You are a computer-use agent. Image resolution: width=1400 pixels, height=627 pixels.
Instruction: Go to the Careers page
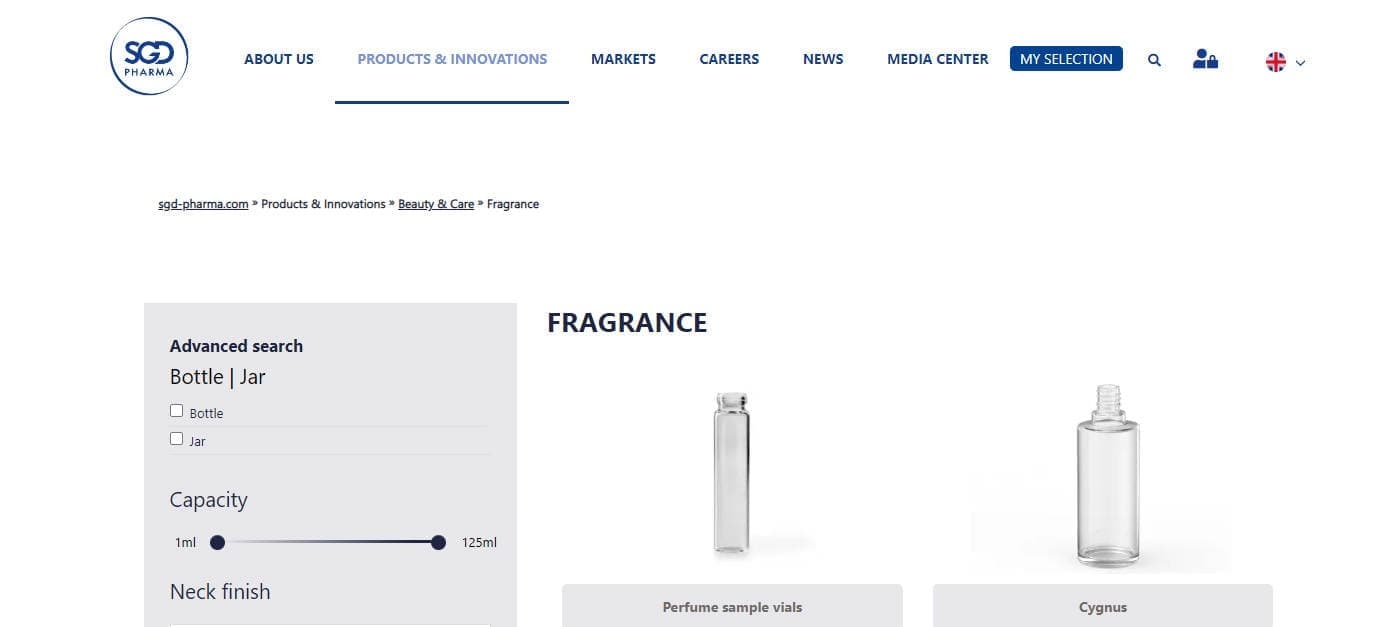coord(729,59)
